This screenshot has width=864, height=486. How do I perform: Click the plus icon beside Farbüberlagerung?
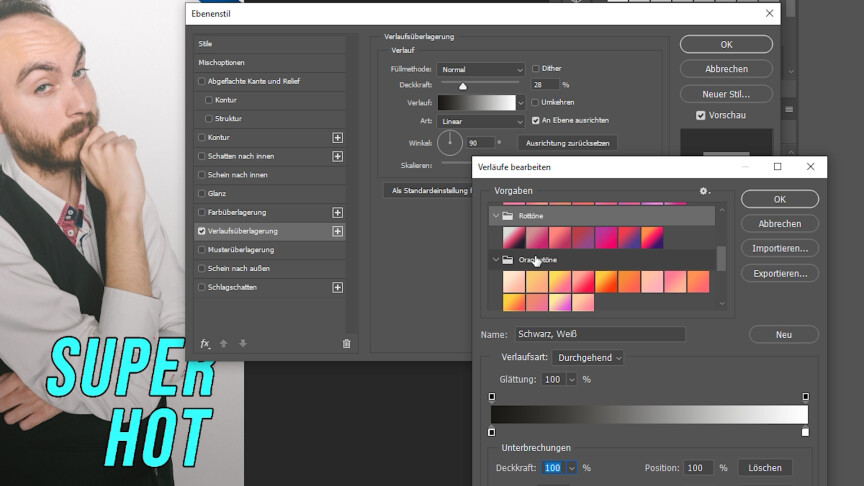point(337,213)
